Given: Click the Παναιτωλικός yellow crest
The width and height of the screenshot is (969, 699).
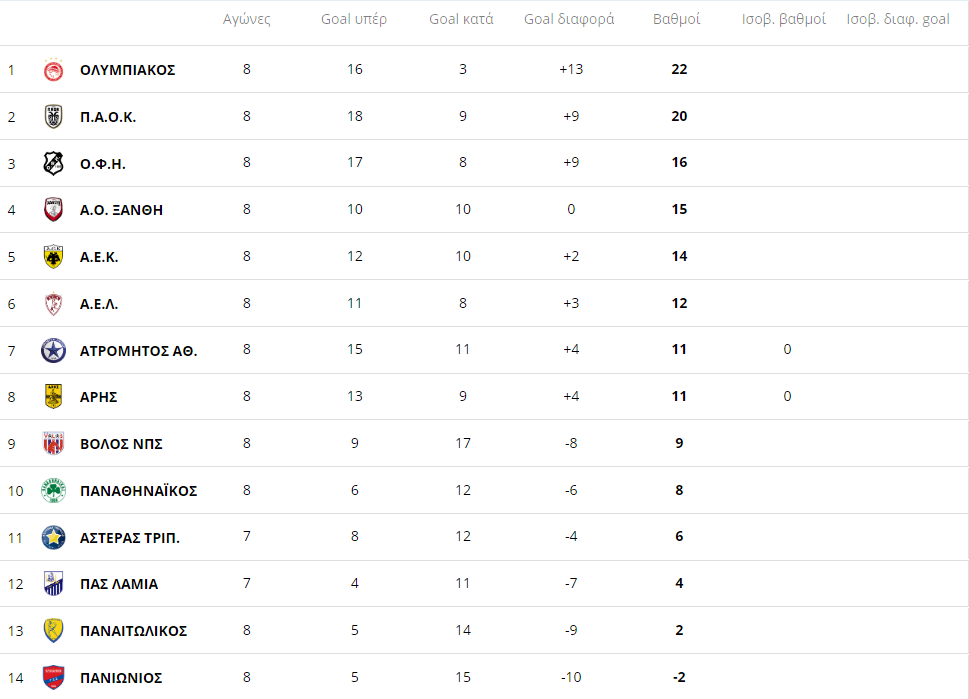Looking at the screenshot, I should tap(53, 631).
